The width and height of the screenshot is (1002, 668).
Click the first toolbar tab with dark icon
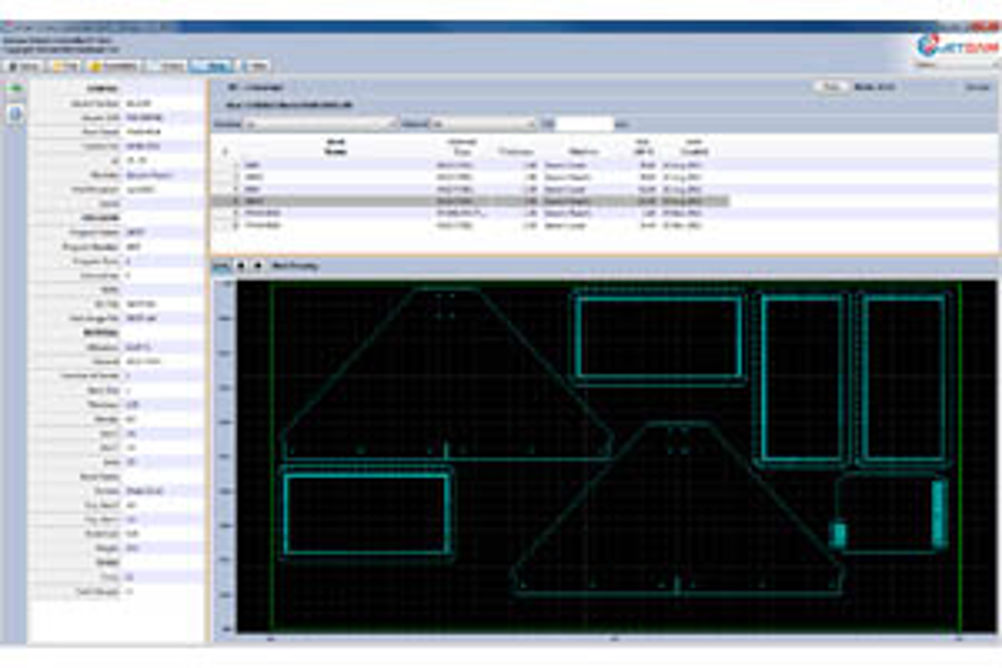(x=23, y=66)
